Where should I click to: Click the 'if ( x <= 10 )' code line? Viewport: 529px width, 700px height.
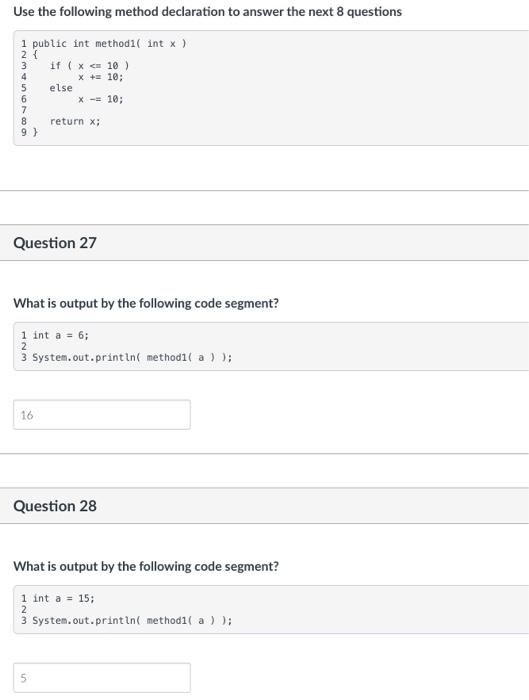click(89, 66)
